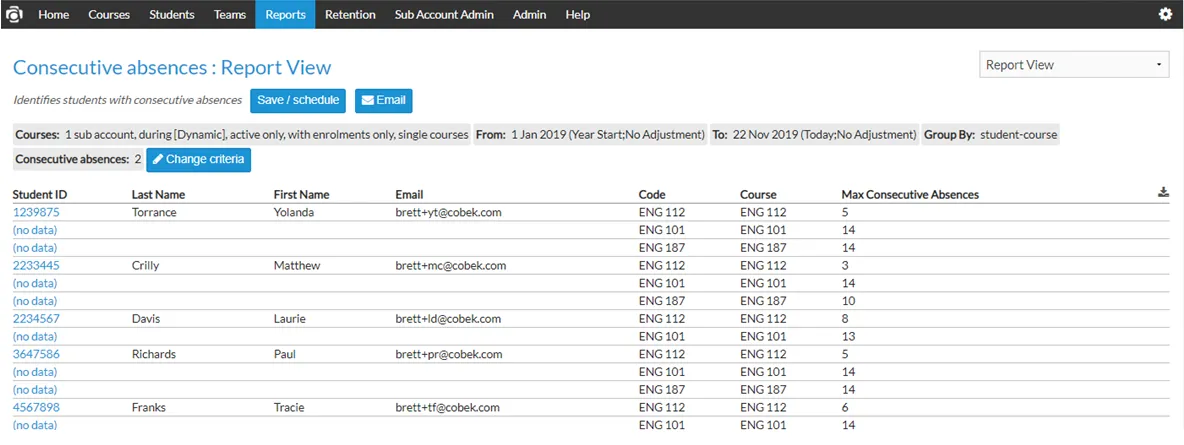The height and width of the screenshot is (445, 1184).
Task: Click email brett+mc@cobek.com
Action: pos(451,265)
